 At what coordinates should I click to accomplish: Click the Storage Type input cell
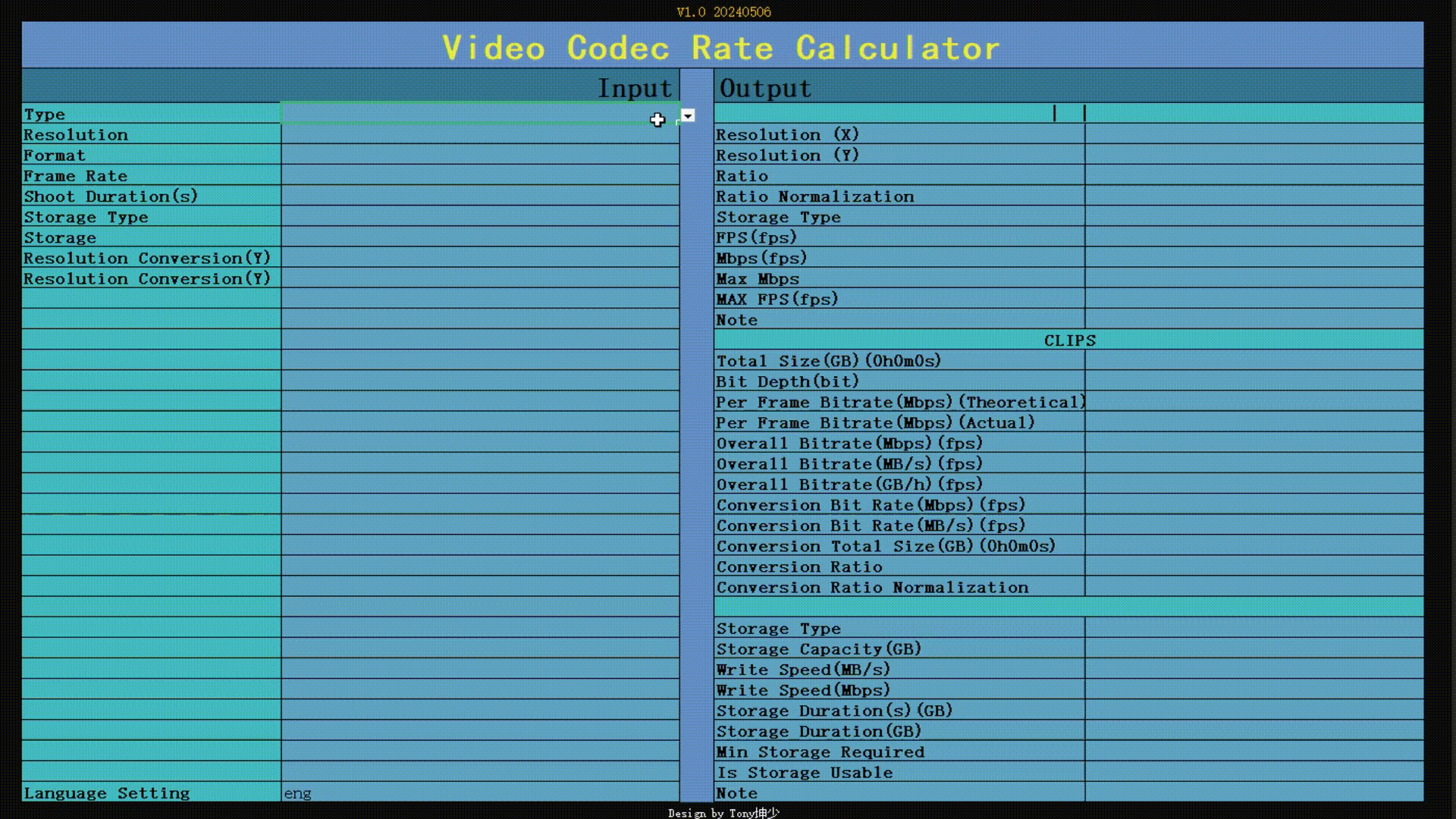point(479,217)
